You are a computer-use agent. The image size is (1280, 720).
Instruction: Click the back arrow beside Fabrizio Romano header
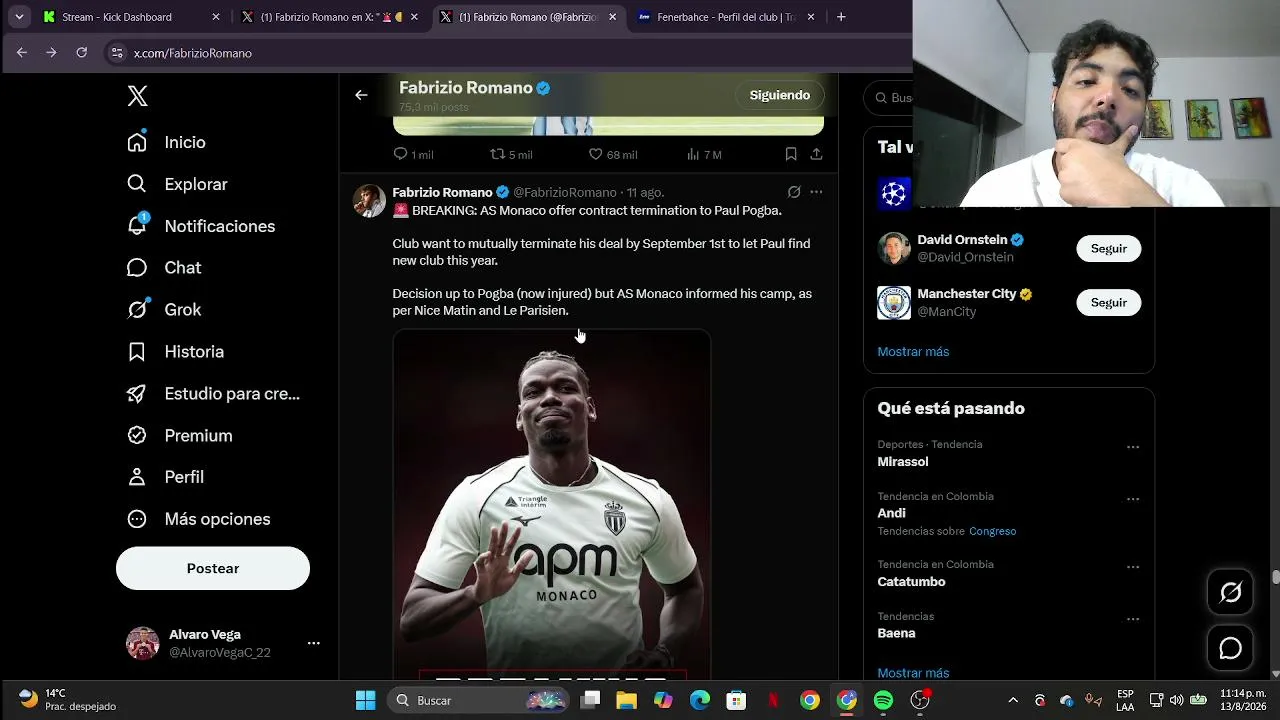point(361,95)
